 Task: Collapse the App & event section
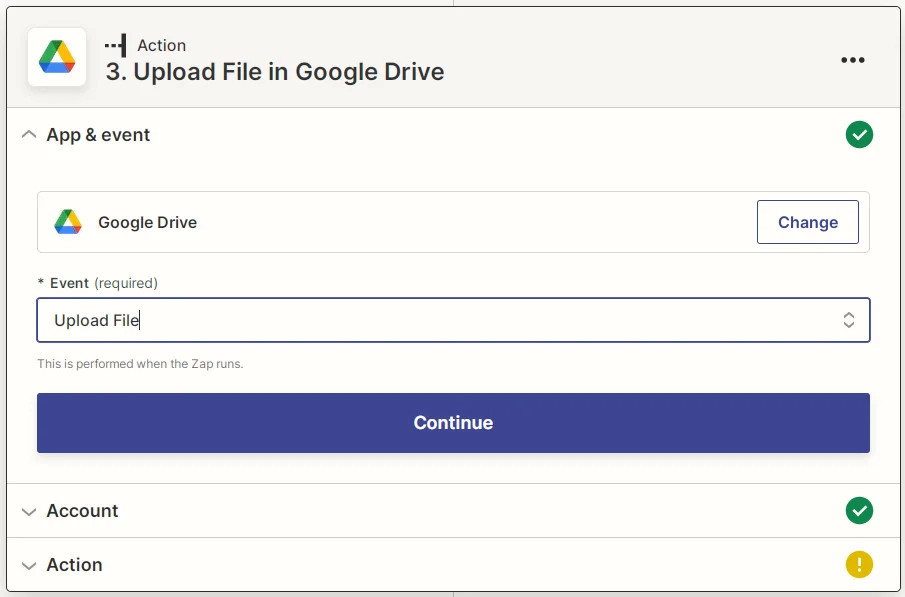tap(28, 134)
